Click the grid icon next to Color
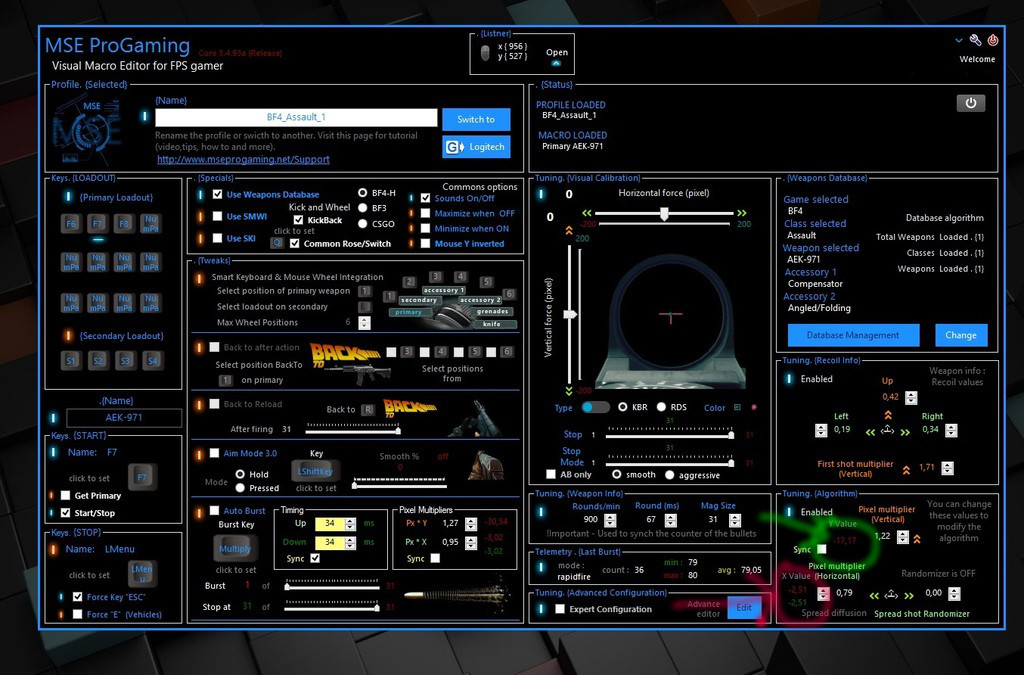The image size is (1024, 675). pyautogui.click(x=737, y=407)
